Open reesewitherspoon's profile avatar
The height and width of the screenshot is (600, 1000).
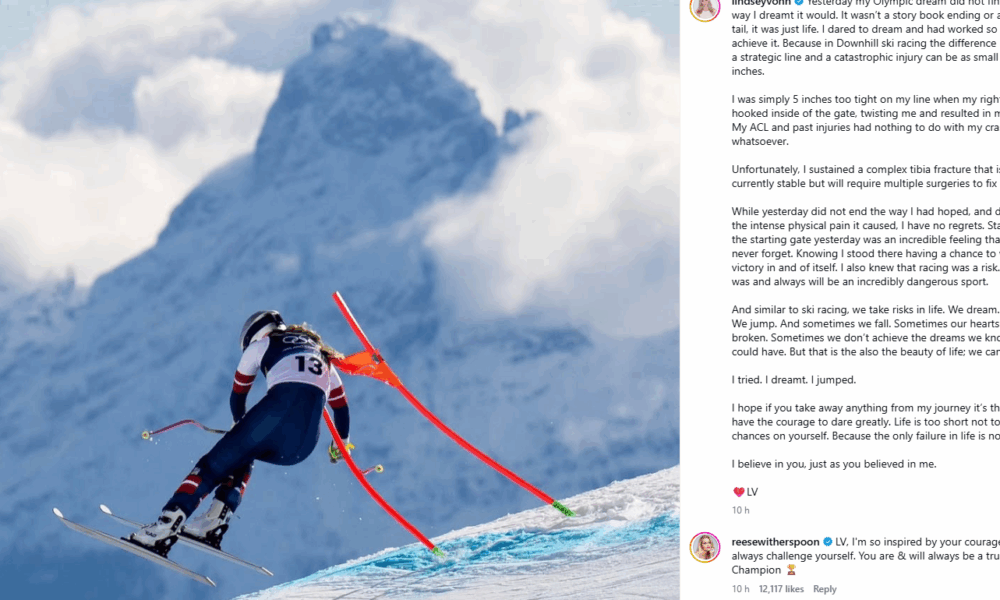[705, 547]
